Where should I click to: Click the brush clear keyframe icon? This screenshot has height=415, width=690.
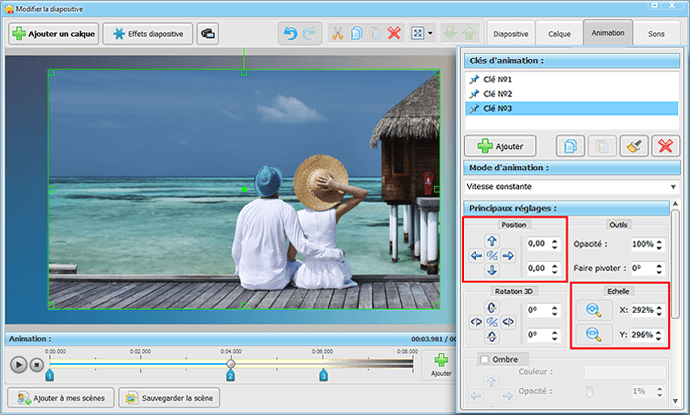pyautogui.click(x=634, y=146)
